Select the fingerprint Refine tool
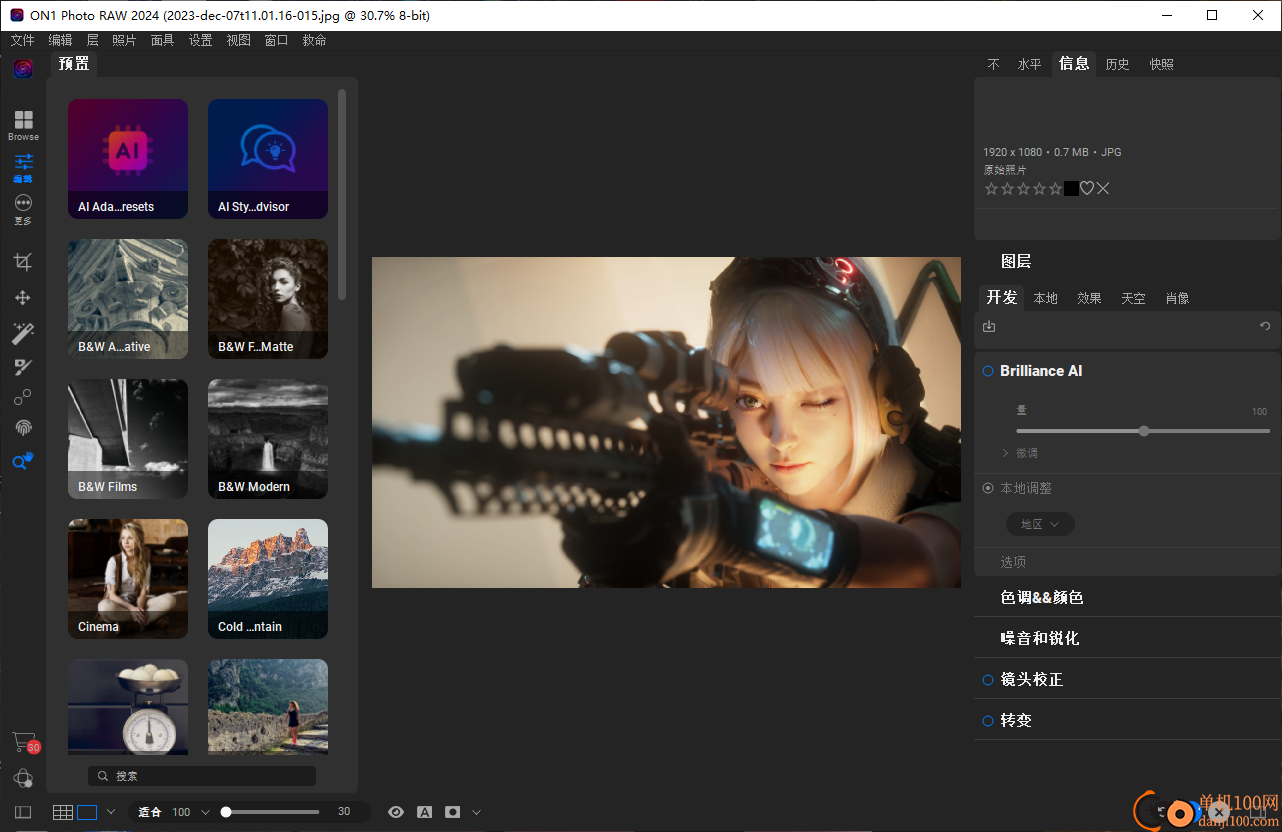Screen dimensions: 1282x832 pyautogui.click(x=23, y=428)
